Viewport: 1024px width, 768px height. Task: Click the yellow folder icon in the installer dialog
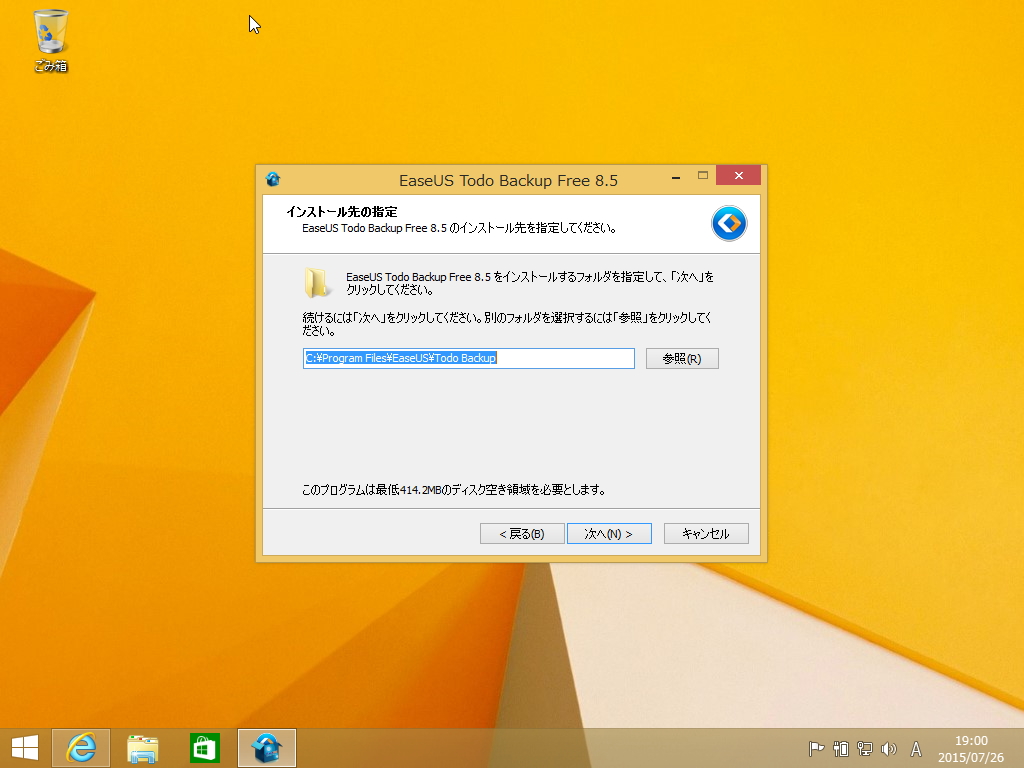pyautogui.click(x=318, y=283)
